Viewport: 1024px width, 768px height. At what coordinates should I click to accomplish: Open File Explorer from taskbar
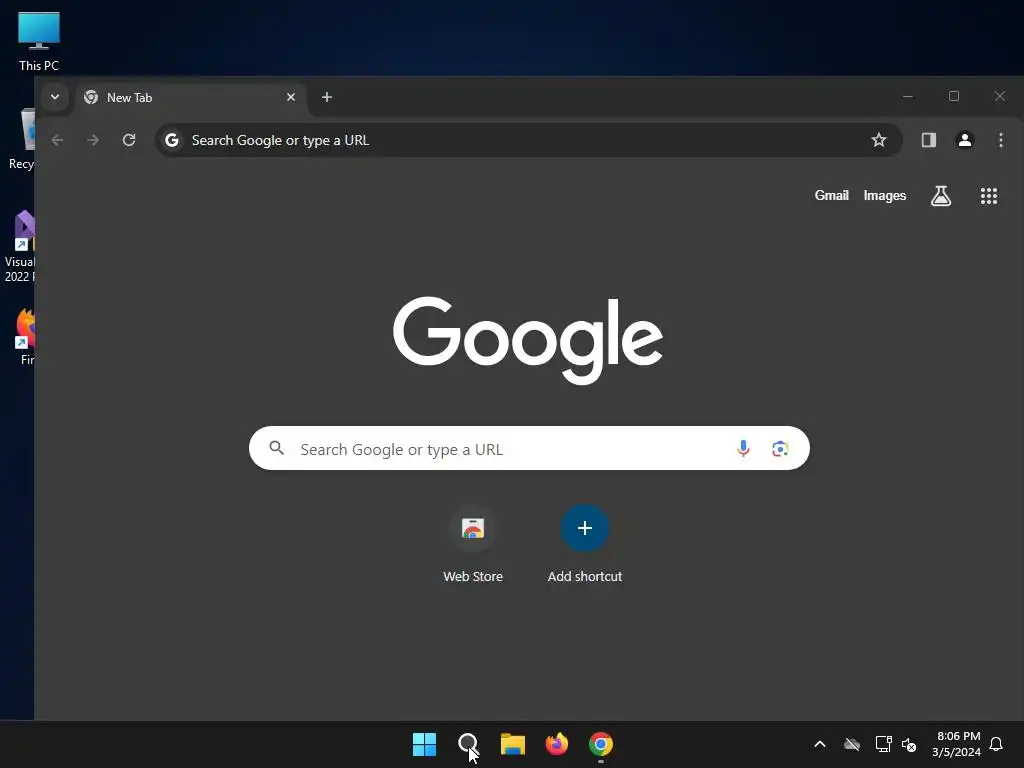[513, 744]
